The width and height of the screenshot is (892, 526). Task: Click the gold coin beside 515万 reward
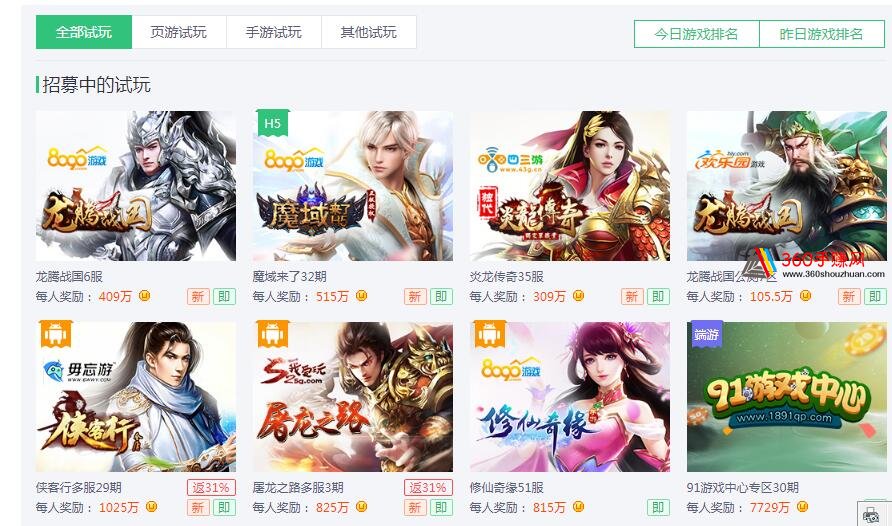(x=361, y=296)
